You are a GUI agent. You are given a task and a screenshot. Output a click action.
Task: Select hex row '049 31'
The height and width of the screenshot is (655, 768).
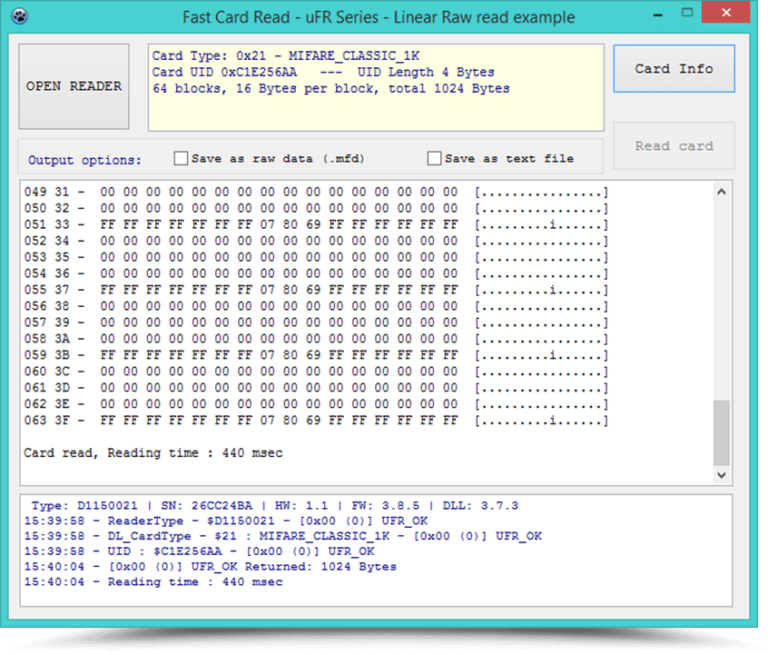[316, 192]
